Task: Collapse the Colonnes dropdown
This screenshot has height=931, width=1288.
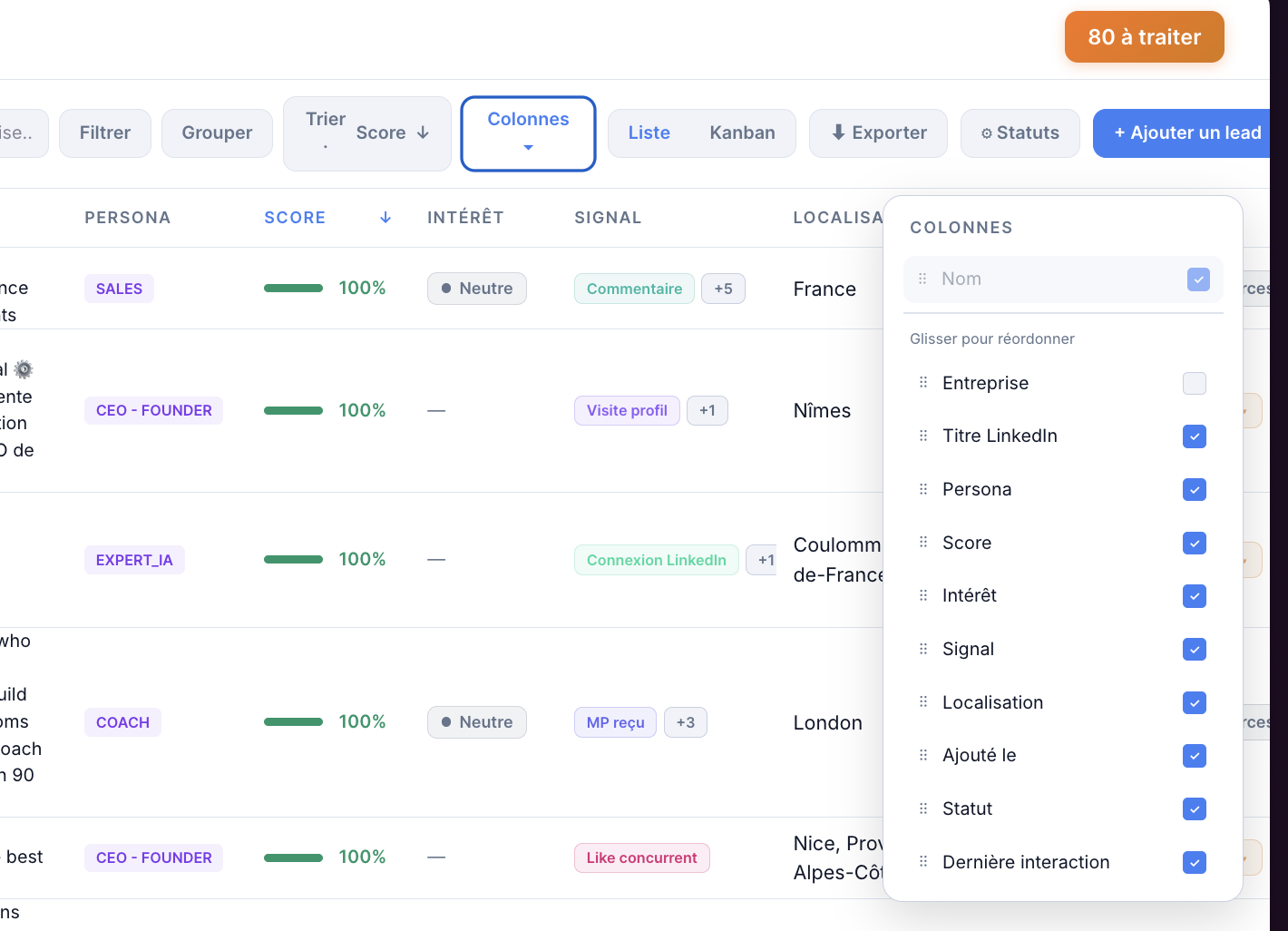Action: pyautogui.click(x=528, y=133)
